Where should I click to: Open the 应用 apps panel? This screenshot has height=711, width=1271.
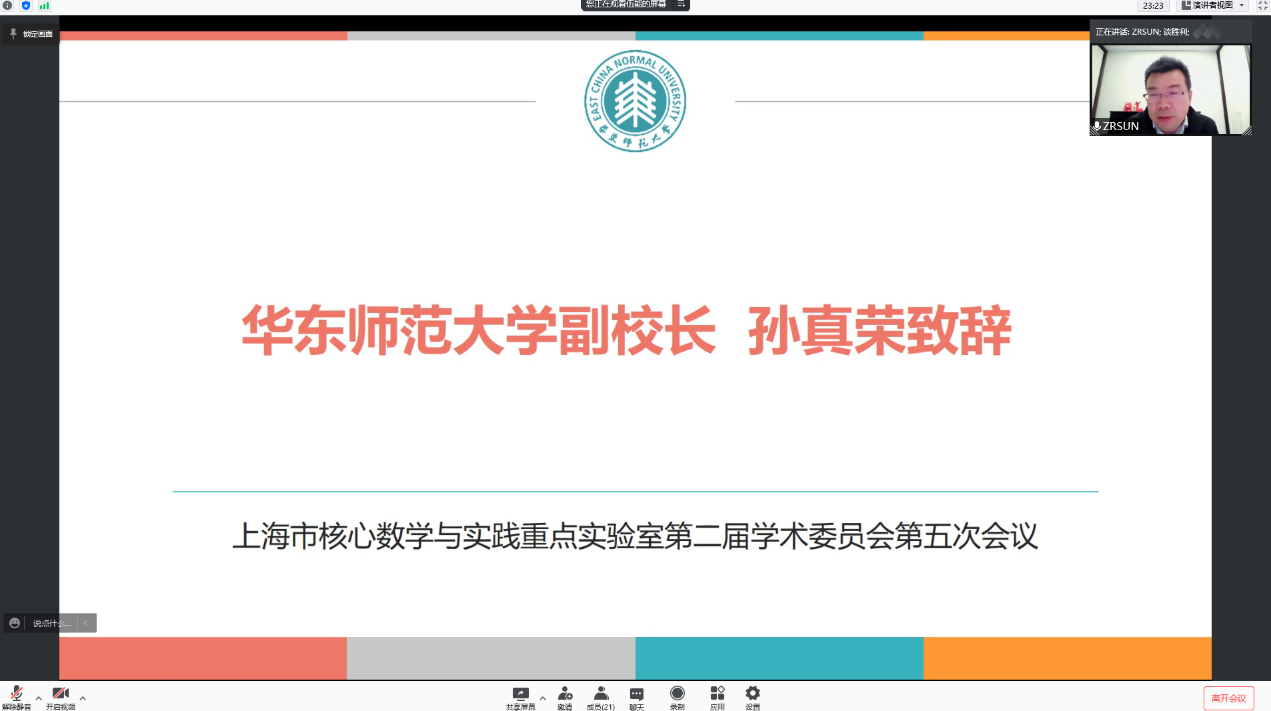pos(717,697)
